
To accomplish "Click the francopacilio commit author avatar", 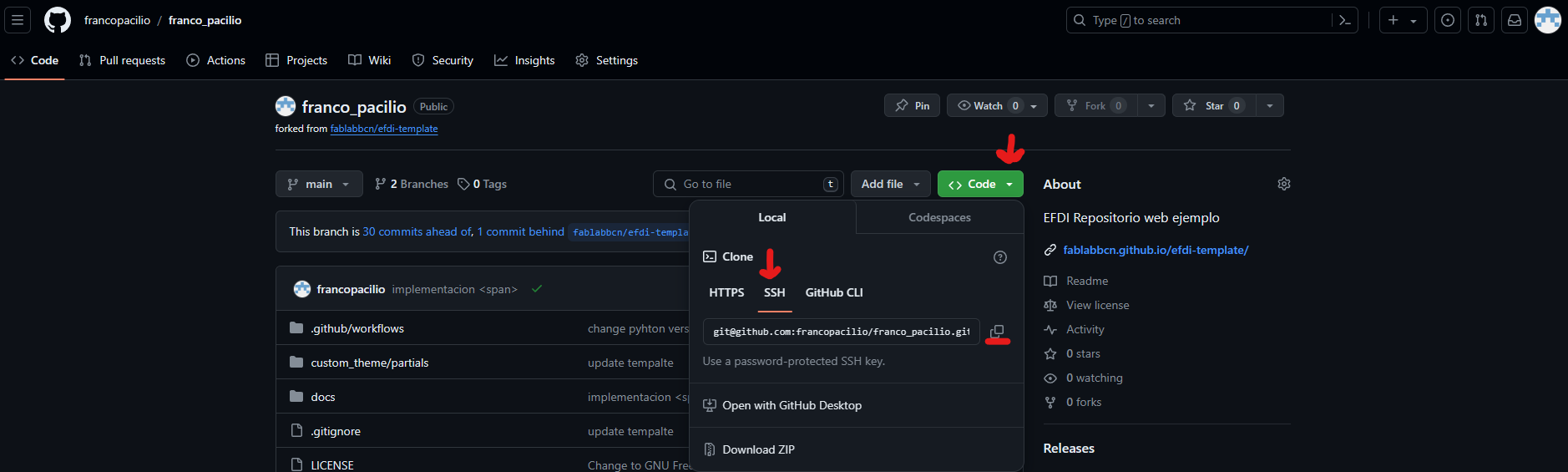I will 302,289.
